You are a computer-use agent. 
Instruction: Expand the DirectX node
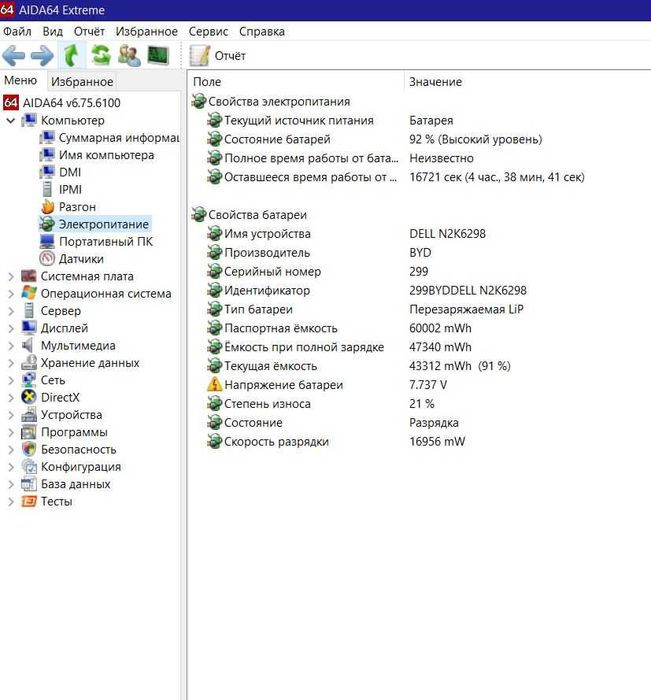click(11, 398)
